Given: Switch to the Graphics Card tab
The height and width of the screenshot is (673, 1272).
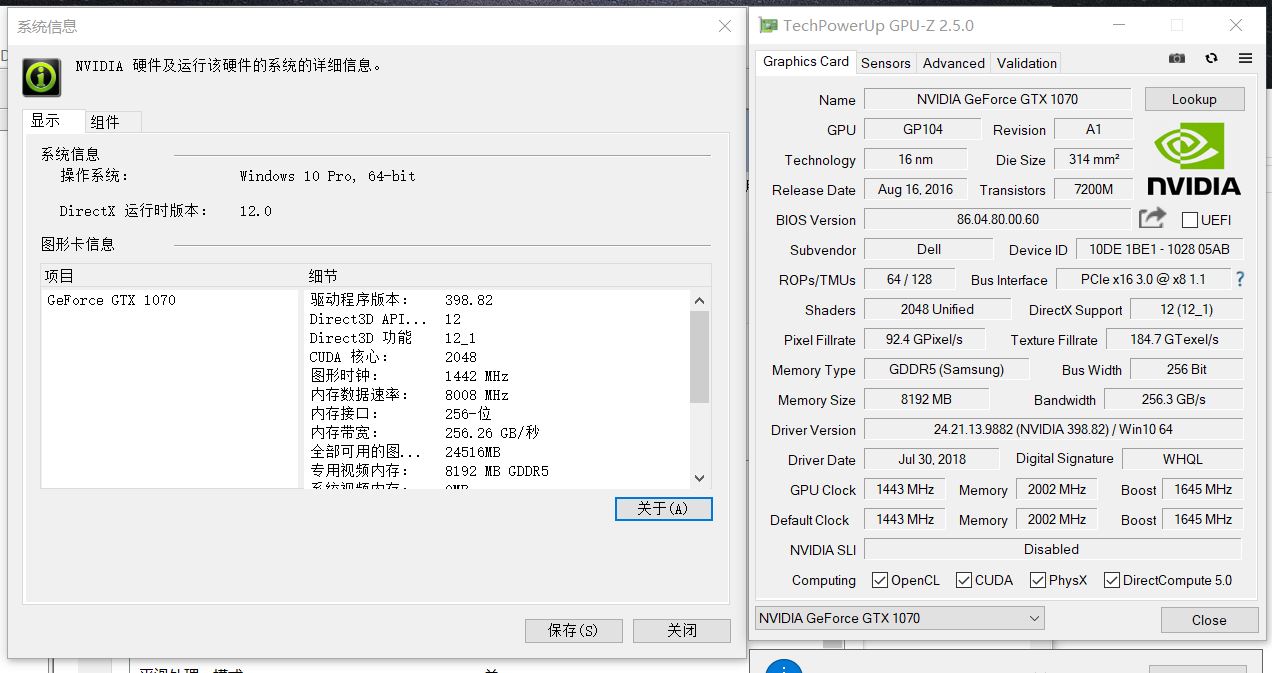Looking at the screenshot, I should [x=806, y=61].
